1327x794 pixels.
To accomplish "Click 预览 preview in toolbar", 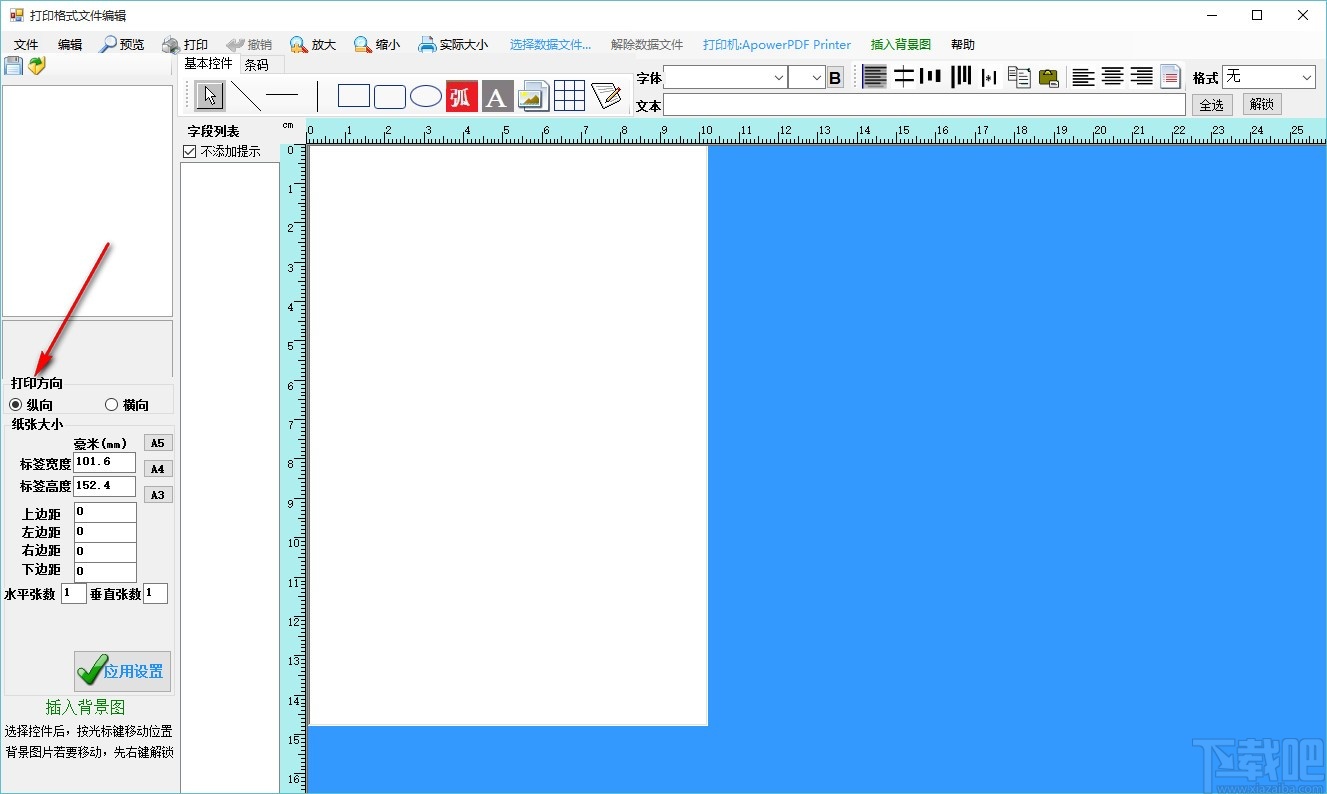I will tap(122, 45).
